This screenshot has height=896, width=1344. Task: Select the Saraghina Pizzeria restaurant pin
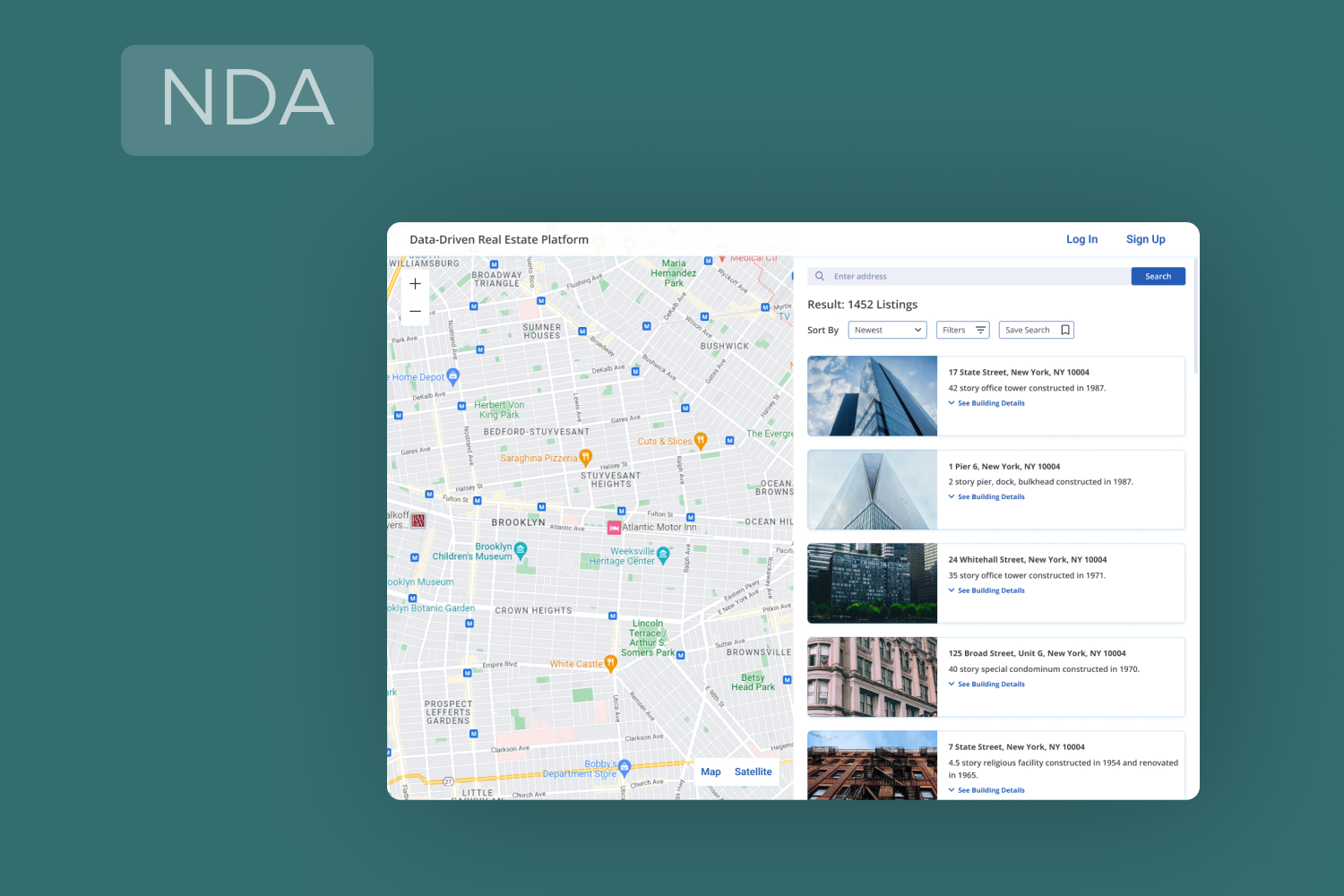(x=585, y=458)
